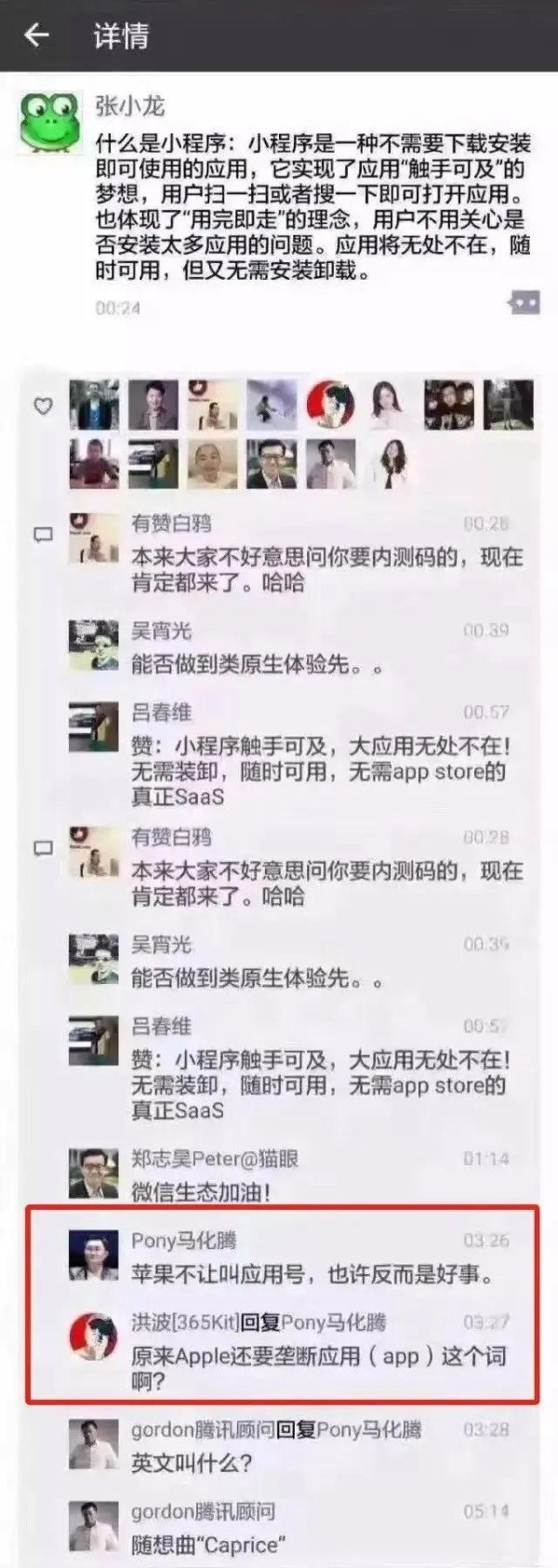Select the 苹果不让叫应用号 comment

312,1274
